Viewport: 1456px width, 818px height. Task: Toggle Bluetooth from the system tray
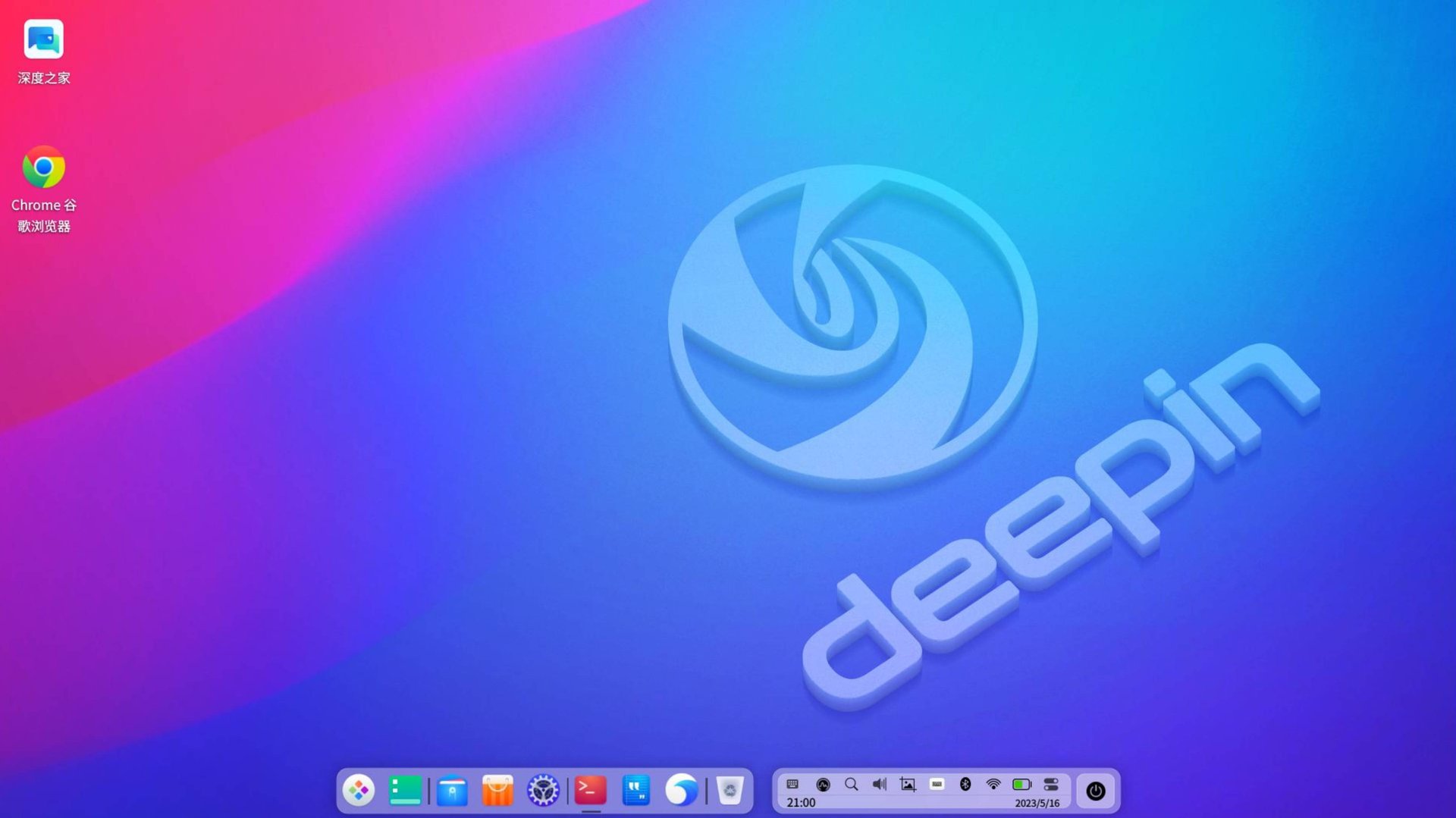click(x=965, y=784)
